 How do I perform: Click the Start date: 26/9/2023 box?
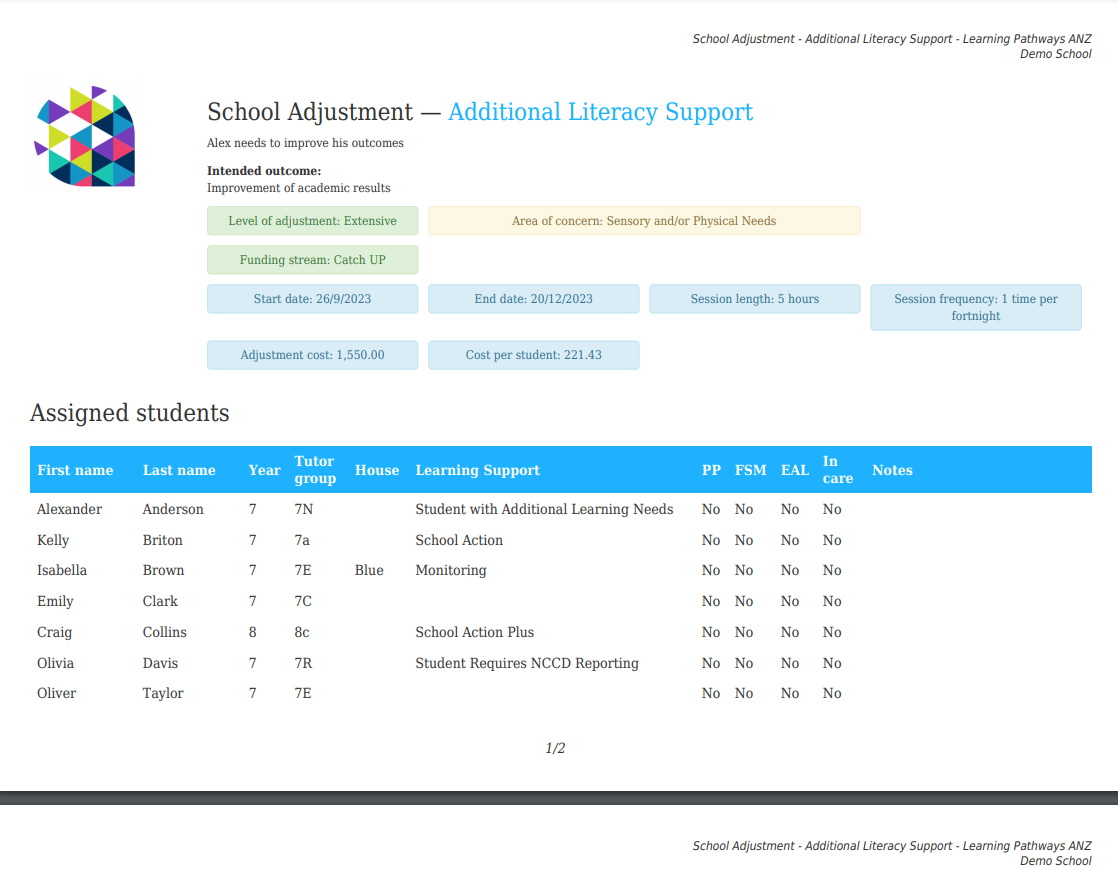point(312,300)
